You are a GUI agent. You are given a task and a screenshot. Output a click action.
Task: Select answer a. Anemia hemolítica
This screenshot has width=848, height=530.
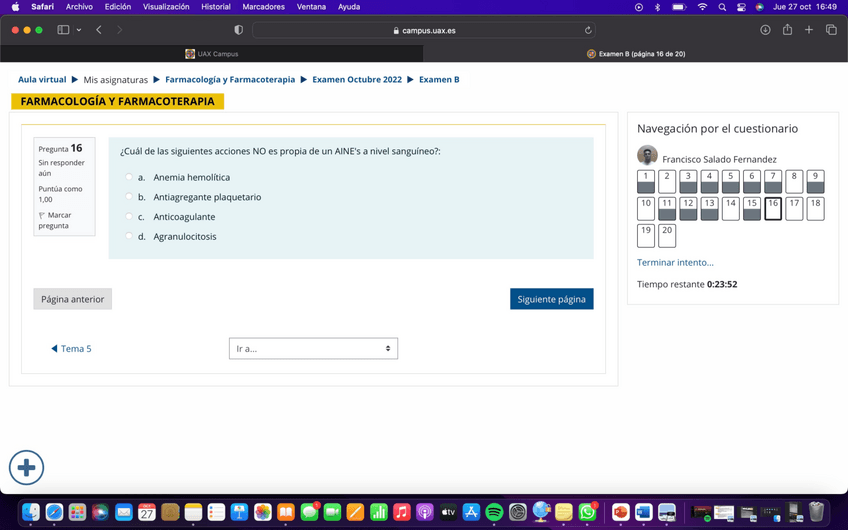pyautogui.click(x=129, y=177)
